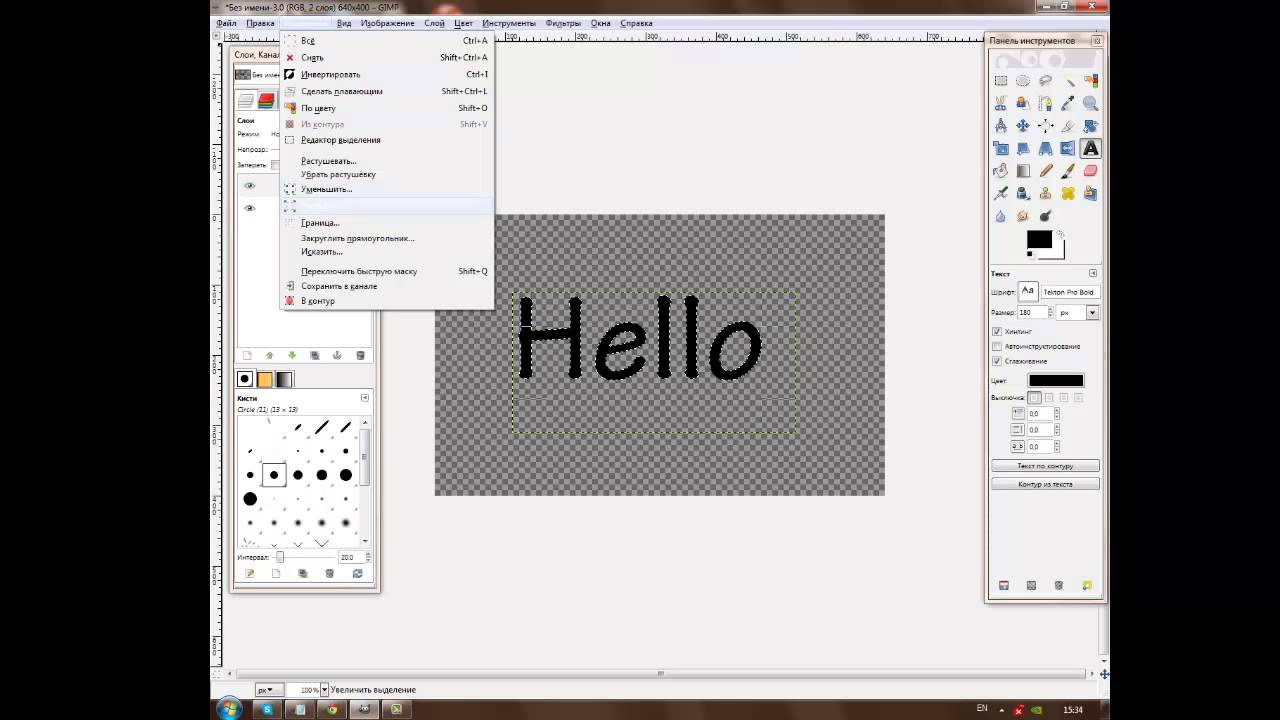Click the Windows Start button
This screenshot has width=1280, height=720.
pos(229,709)
